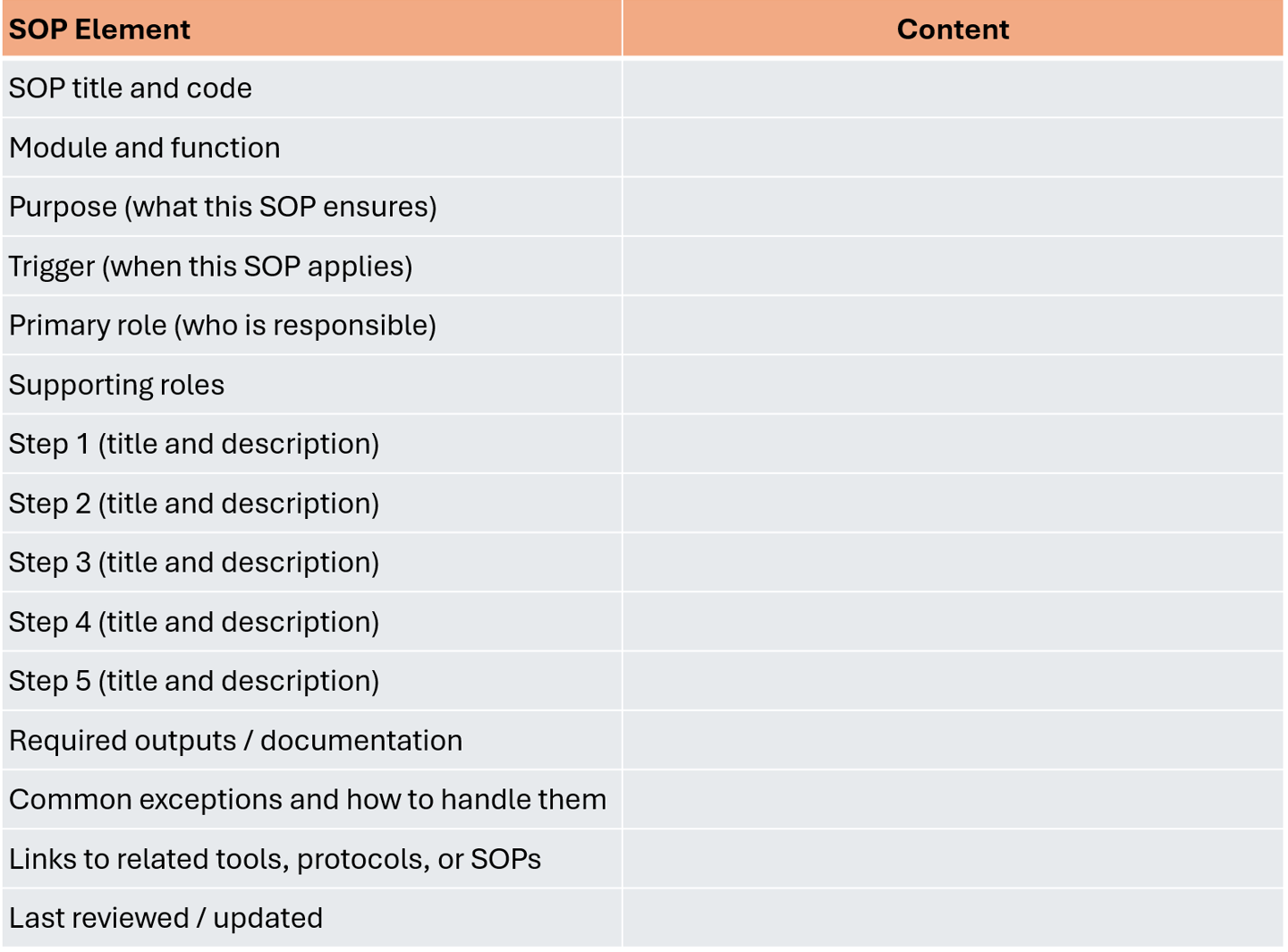Click the "Content" column header
The height and width of the screenshot is (952, 1288).
pyautogui.click(x=953, y=30)
